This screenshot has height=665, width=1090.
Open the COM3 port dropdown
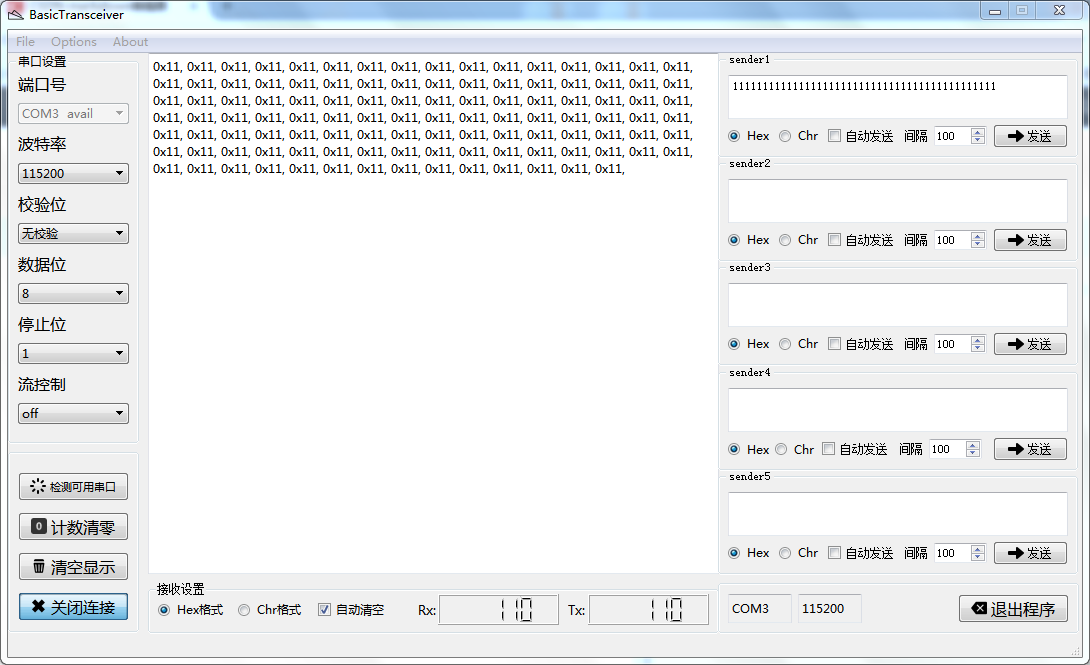click(73, 113)
